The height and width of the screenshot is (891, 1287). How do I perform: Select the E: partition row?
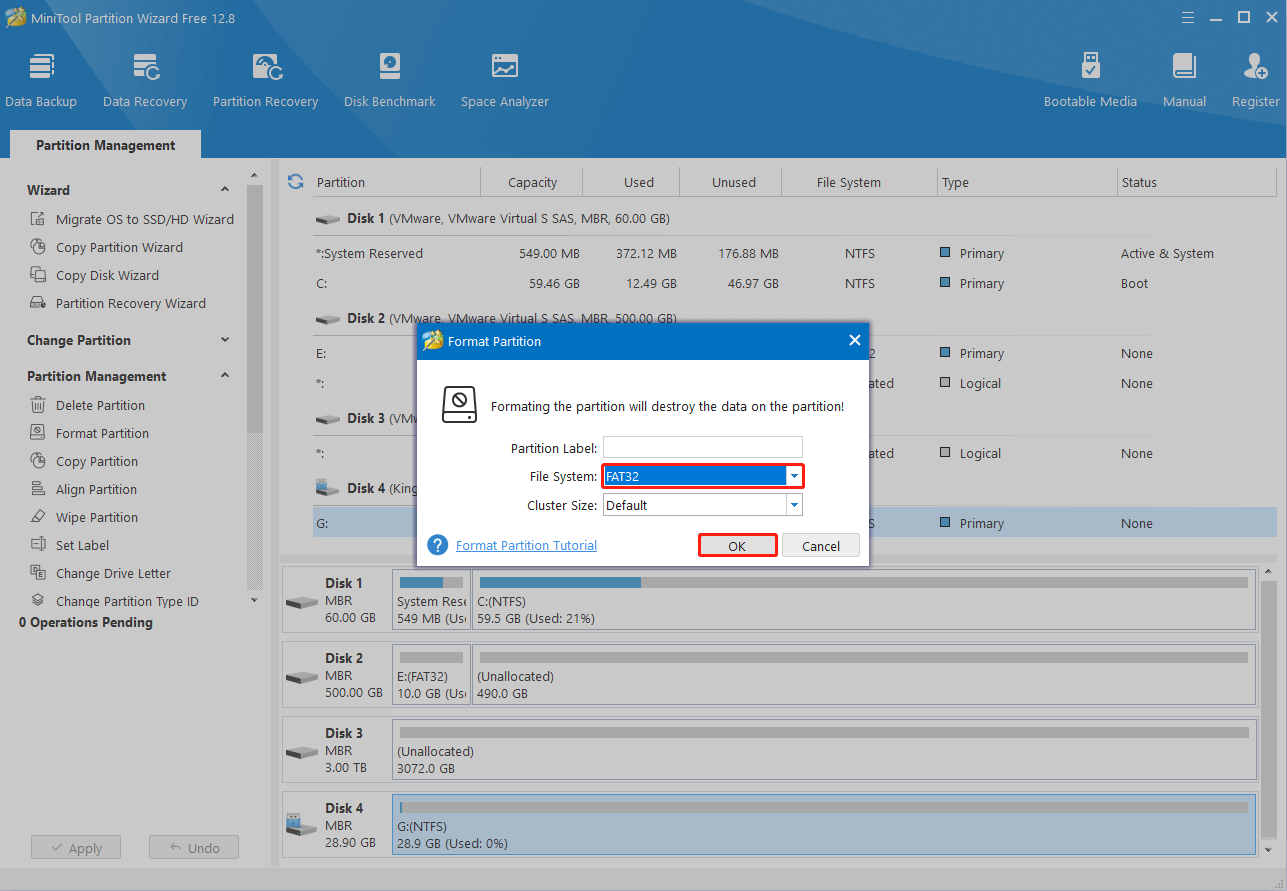794,353
